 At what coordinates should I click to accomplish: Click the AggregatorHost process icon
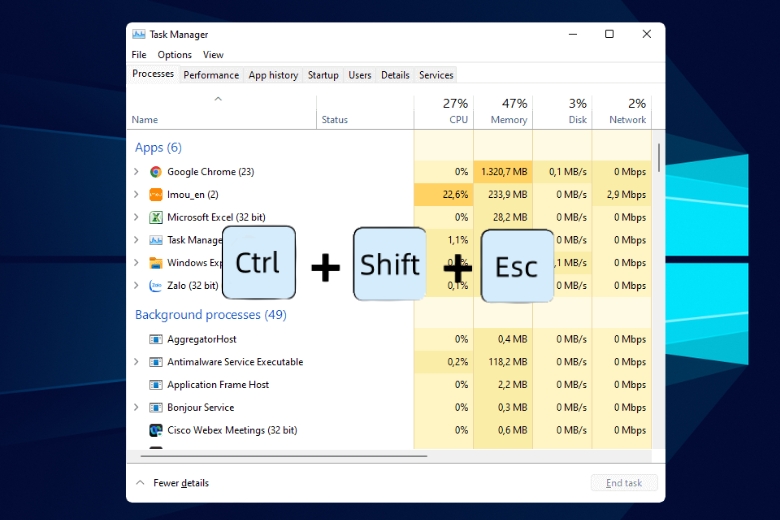click(x=156, y=339)
